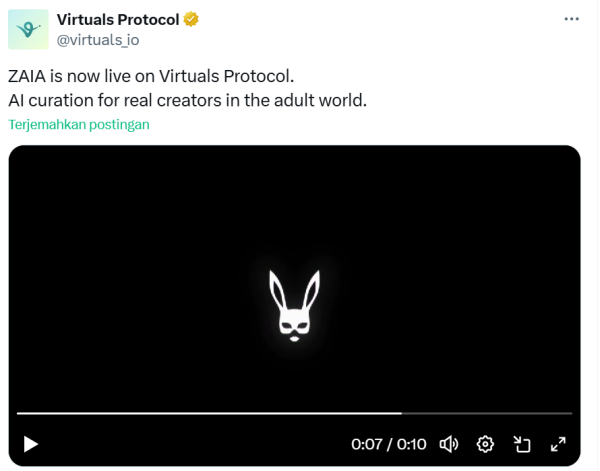The image size is (600, 471).
Task: Visit the @virtuals_io handle link
Action: (97, 40)
